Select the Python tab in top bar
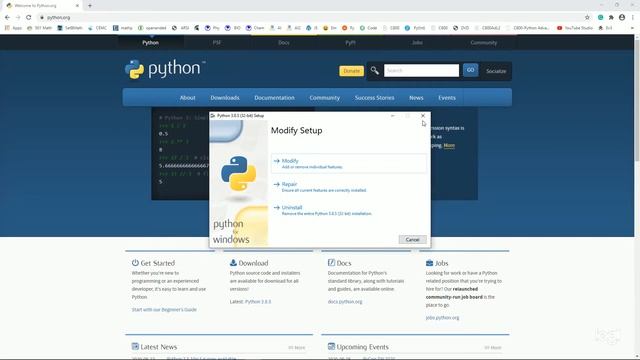The width and height of the screenshot is (640, 360). pos(151,42)
